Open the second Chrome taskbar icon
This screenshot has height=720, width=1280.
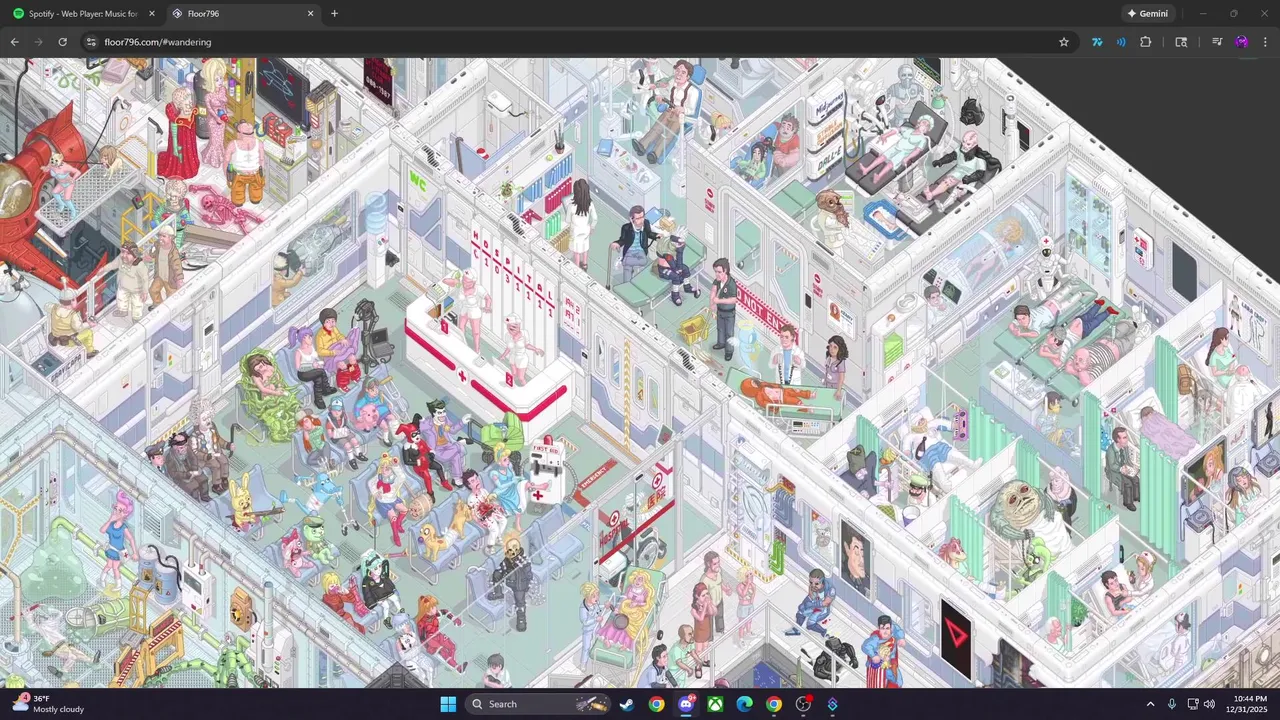(x=774, y=704)
